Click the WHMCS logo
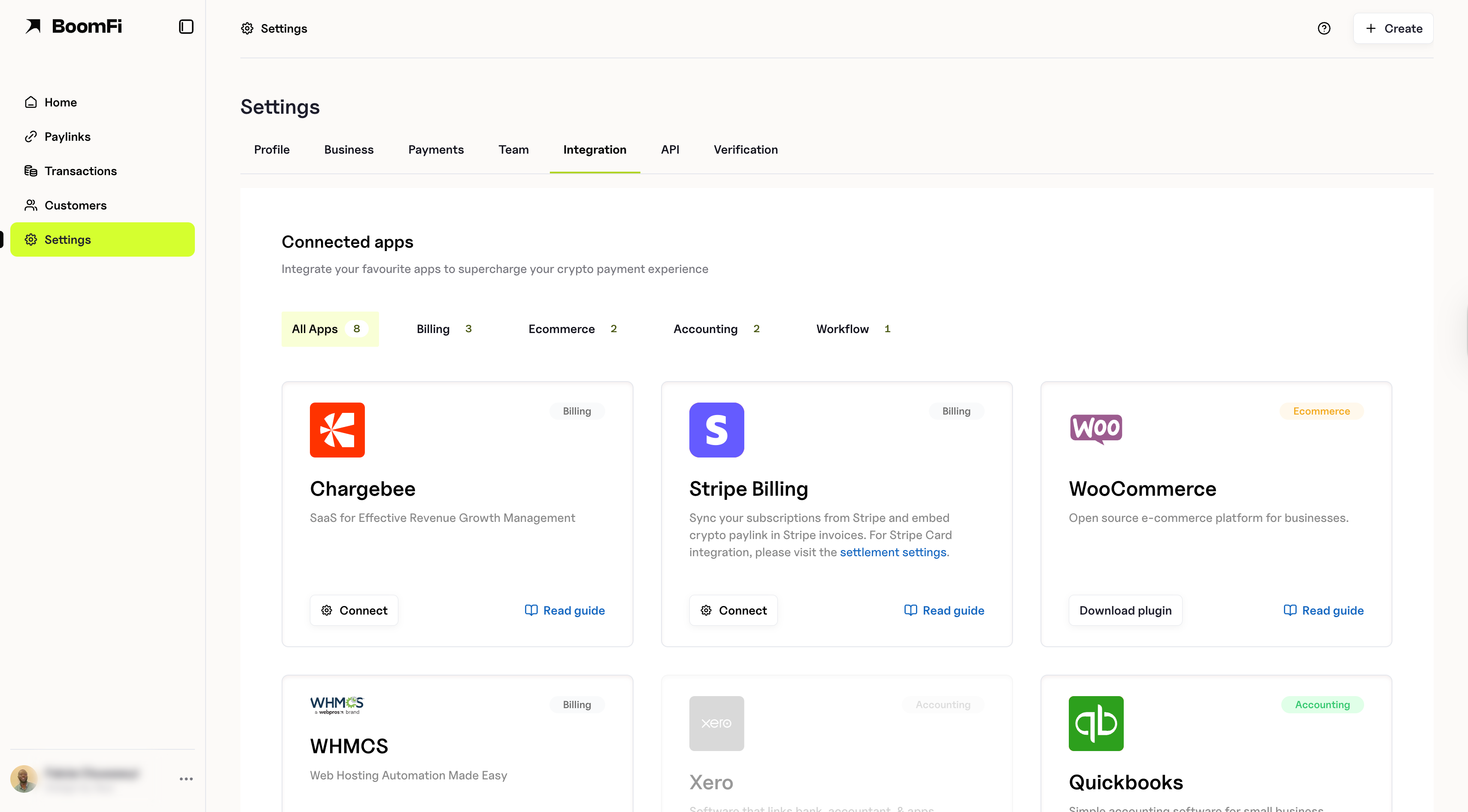 tap(337, 705)
